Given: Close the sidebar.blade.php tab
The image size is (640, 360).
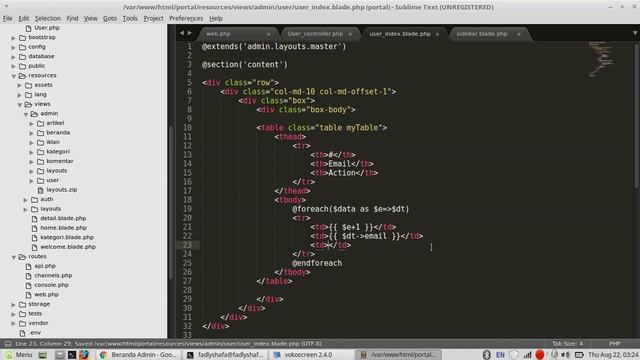Looking at the screenshot, I should 519,34.
